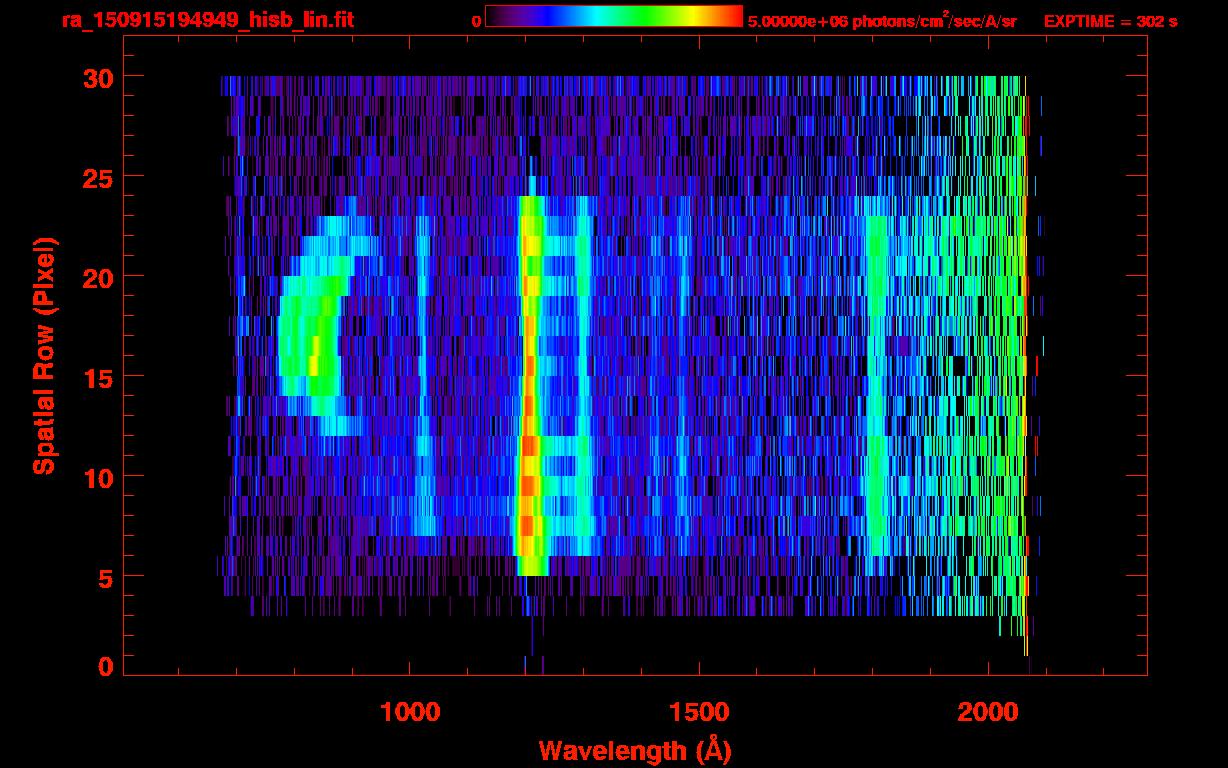Click the EXPTIME = 302 s label

(x=1110, y=21)
